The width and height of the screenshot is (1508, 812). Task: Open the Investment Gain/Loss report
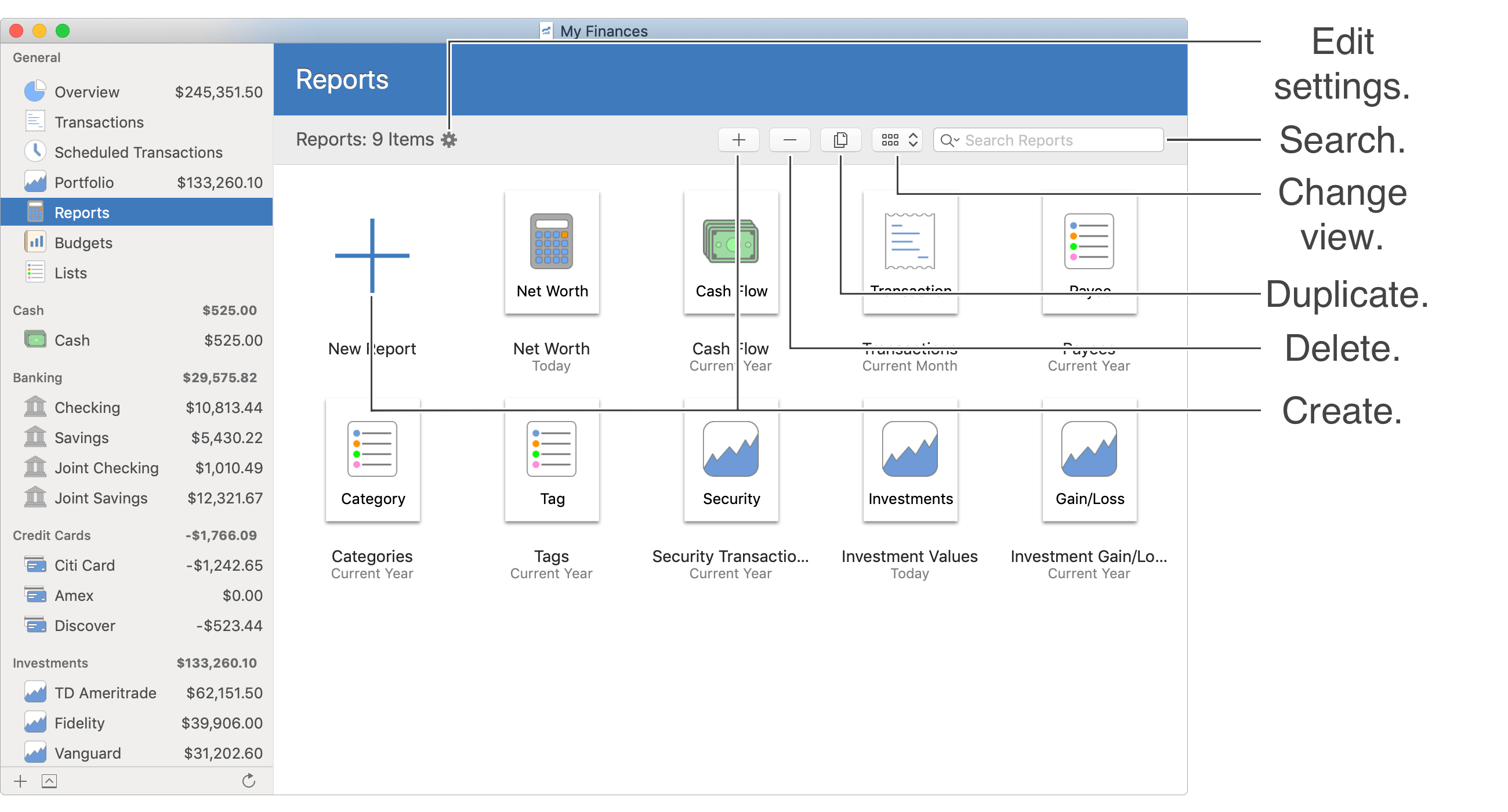click(x=1089, y=460)
